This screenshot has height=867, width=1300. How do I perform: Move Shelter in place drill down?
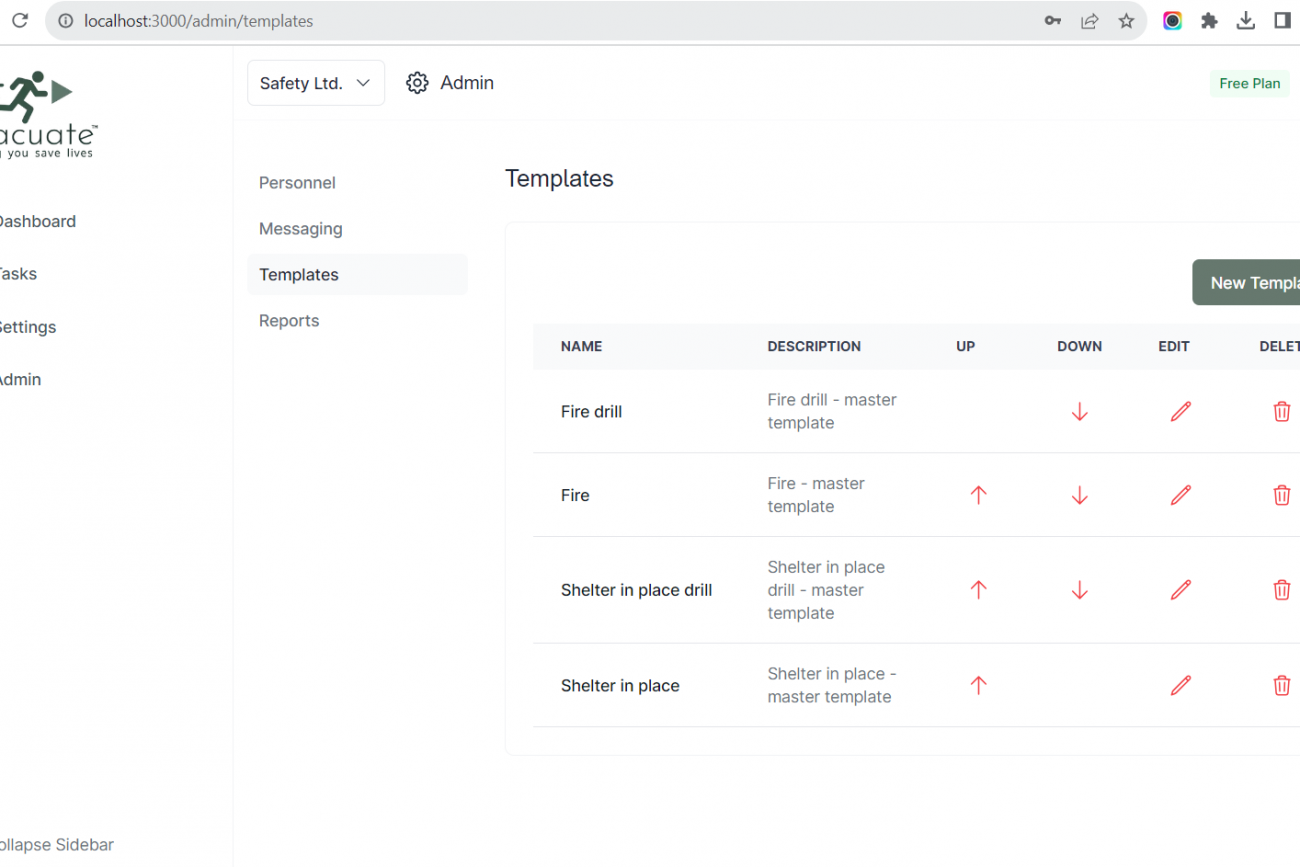pos(1079,590)
